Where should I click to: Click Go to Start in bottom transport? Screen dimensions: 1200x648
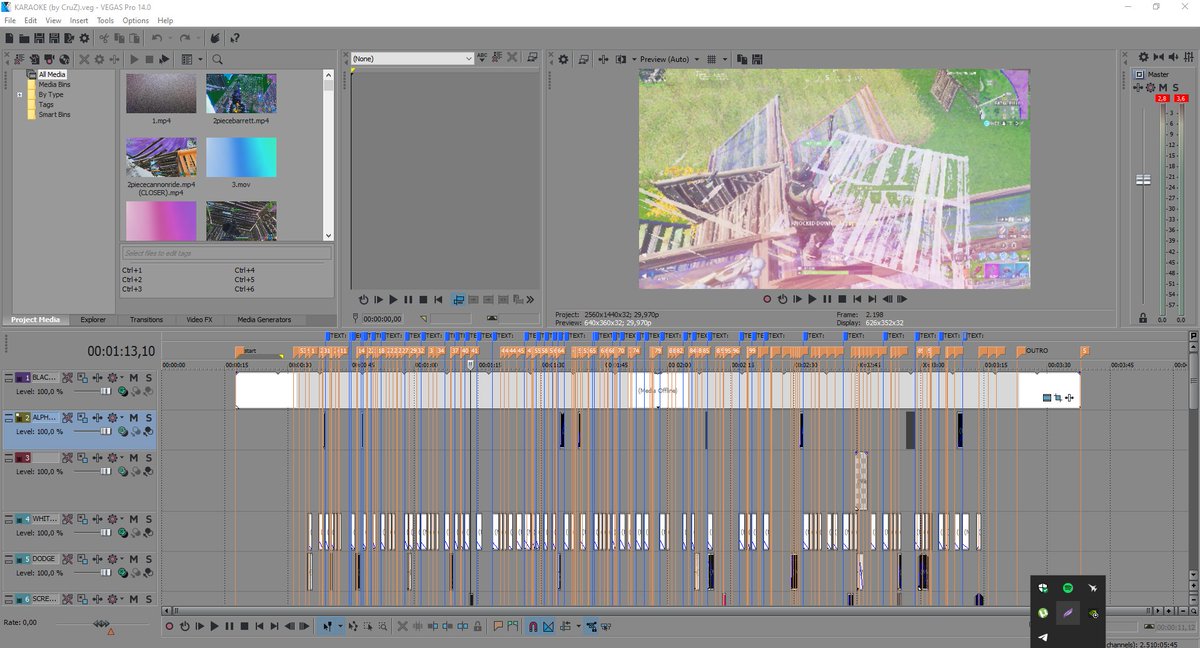pyautogui.click(x=259, y=626)
